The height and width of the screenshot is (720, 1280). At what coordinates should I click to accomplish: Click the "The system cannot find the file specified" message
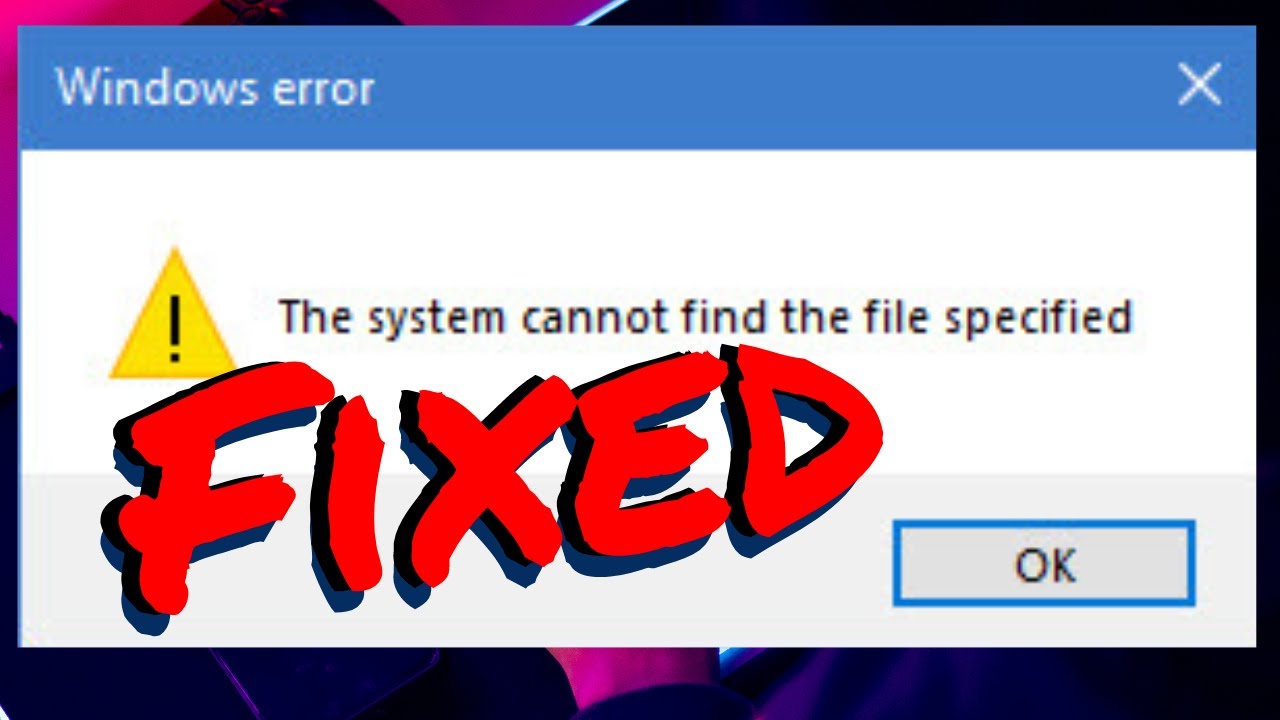point(705,319)
